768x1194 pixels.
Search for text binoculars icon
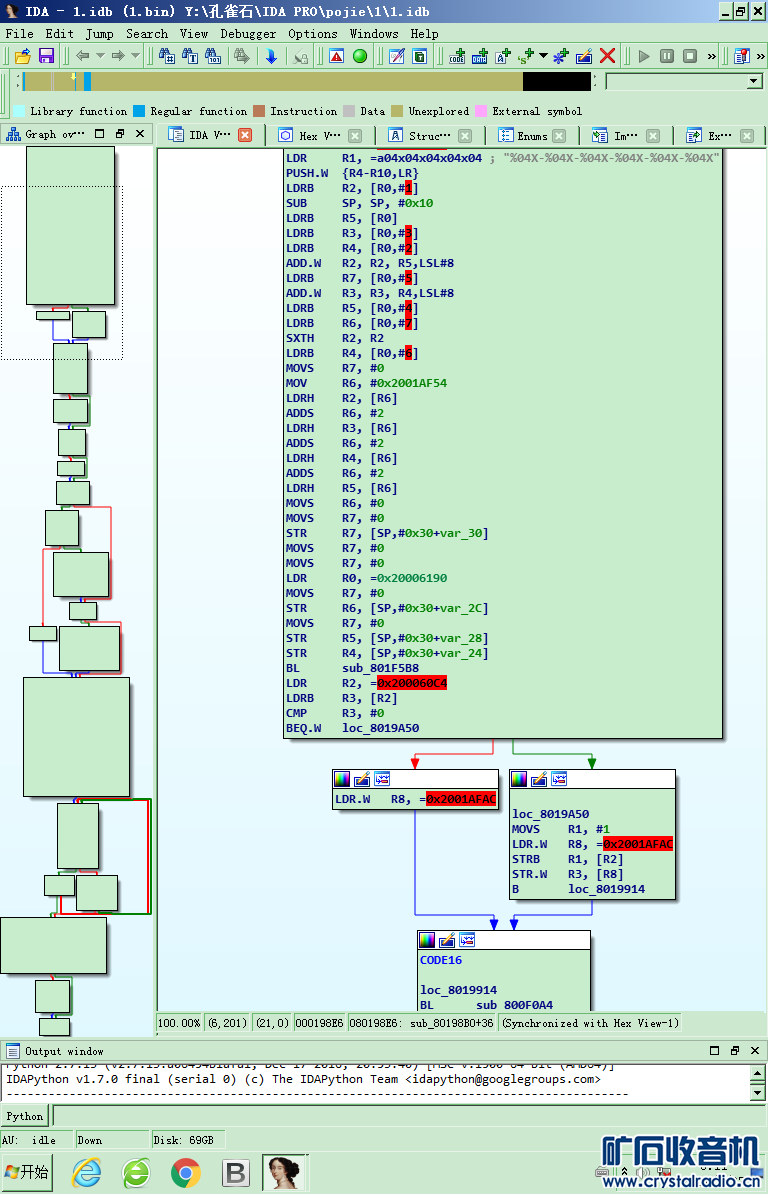(190, 56)
